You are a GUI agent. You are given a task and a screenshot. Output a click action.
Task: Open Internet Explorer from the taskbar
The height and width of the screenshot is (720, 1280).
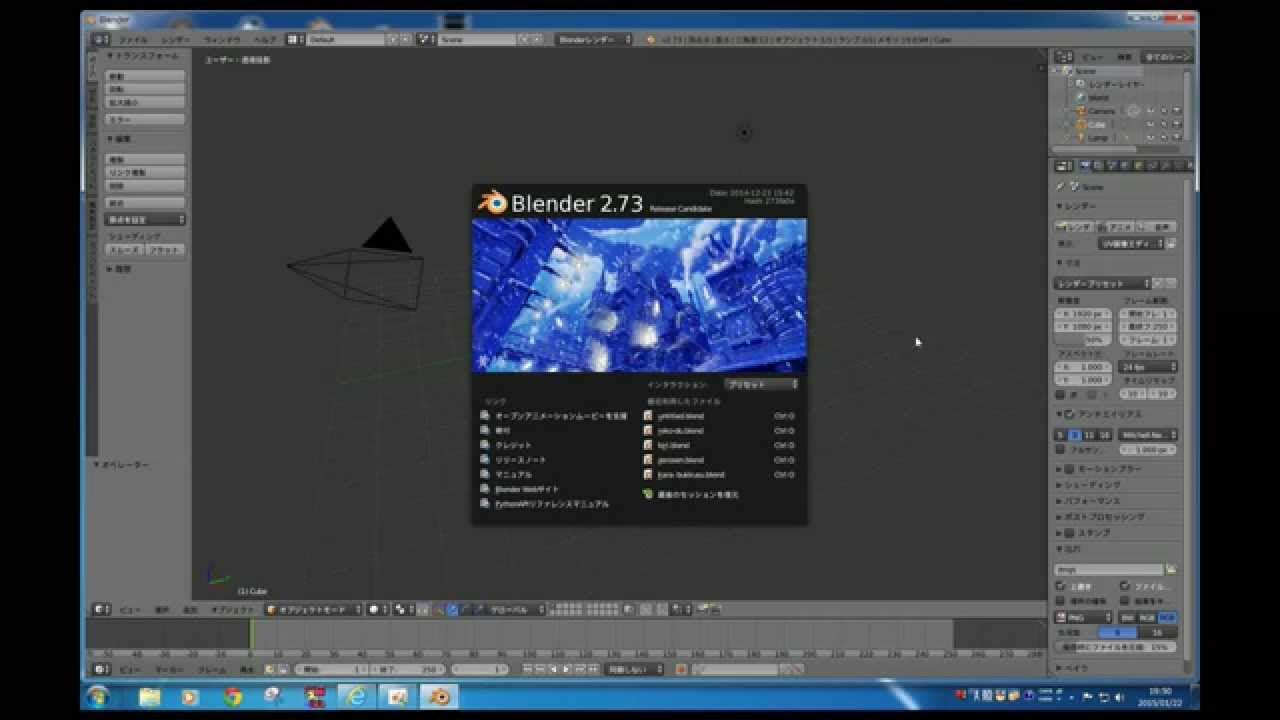[355, 697]
